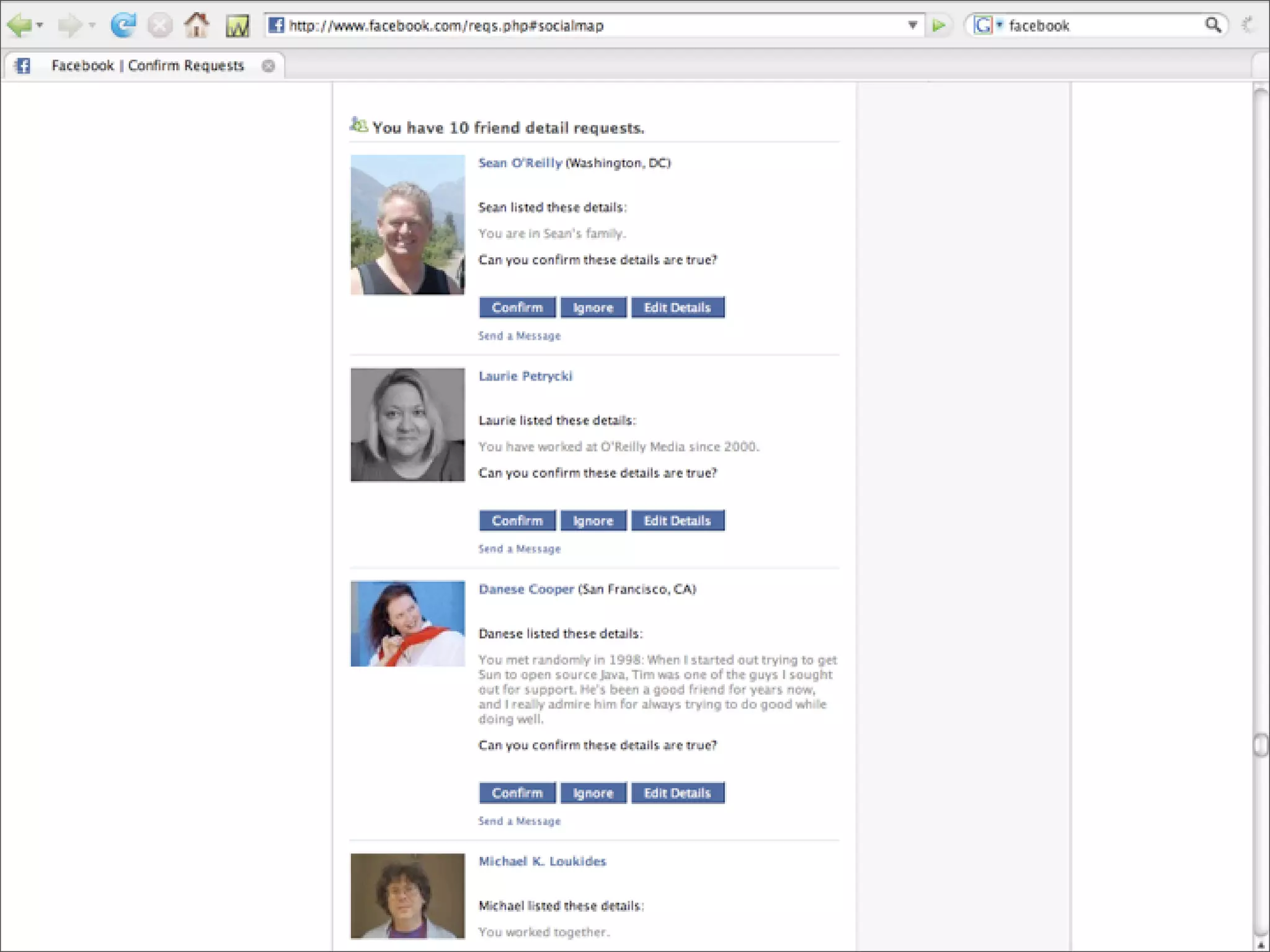
Task: Click the facebook.com URL address field
Action: coord(594,25)
